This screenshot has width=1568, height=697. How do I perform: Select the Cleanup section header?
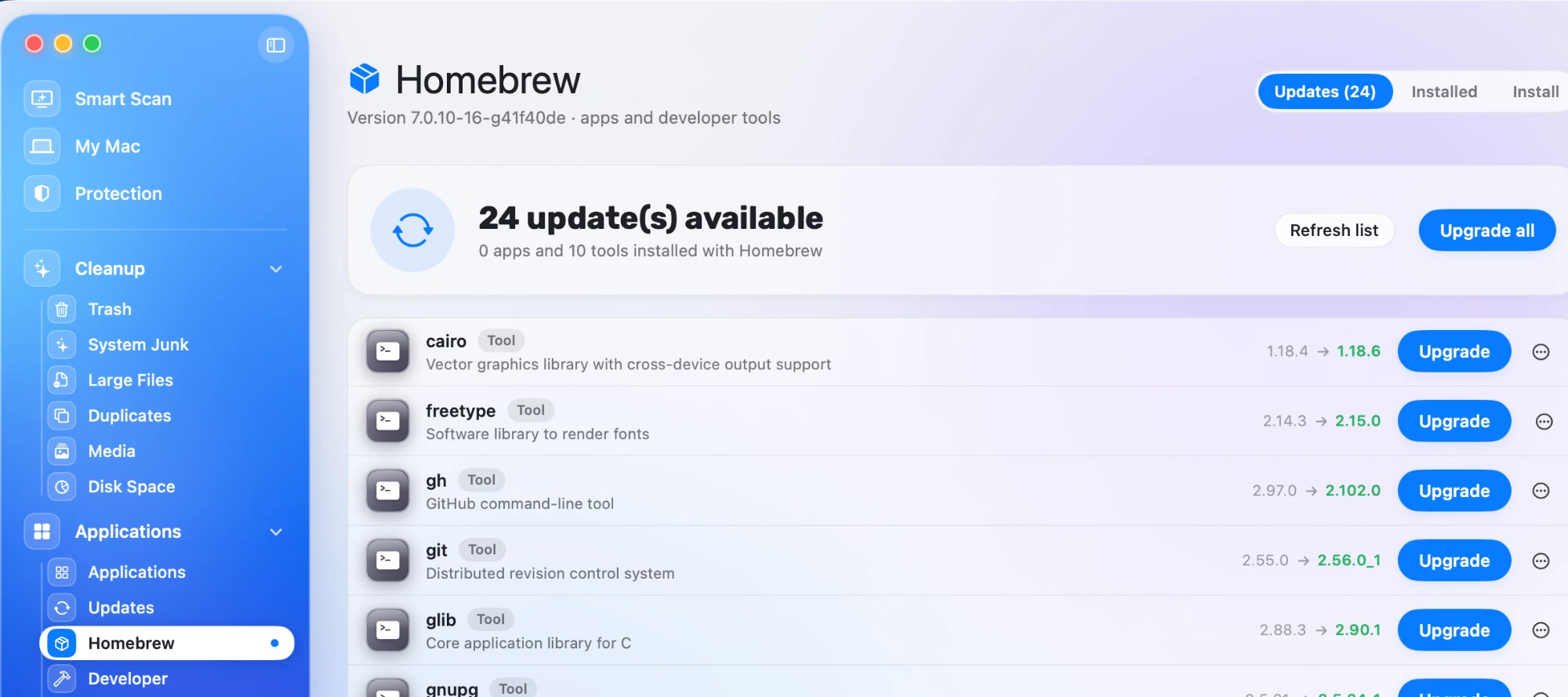(154, 269)
